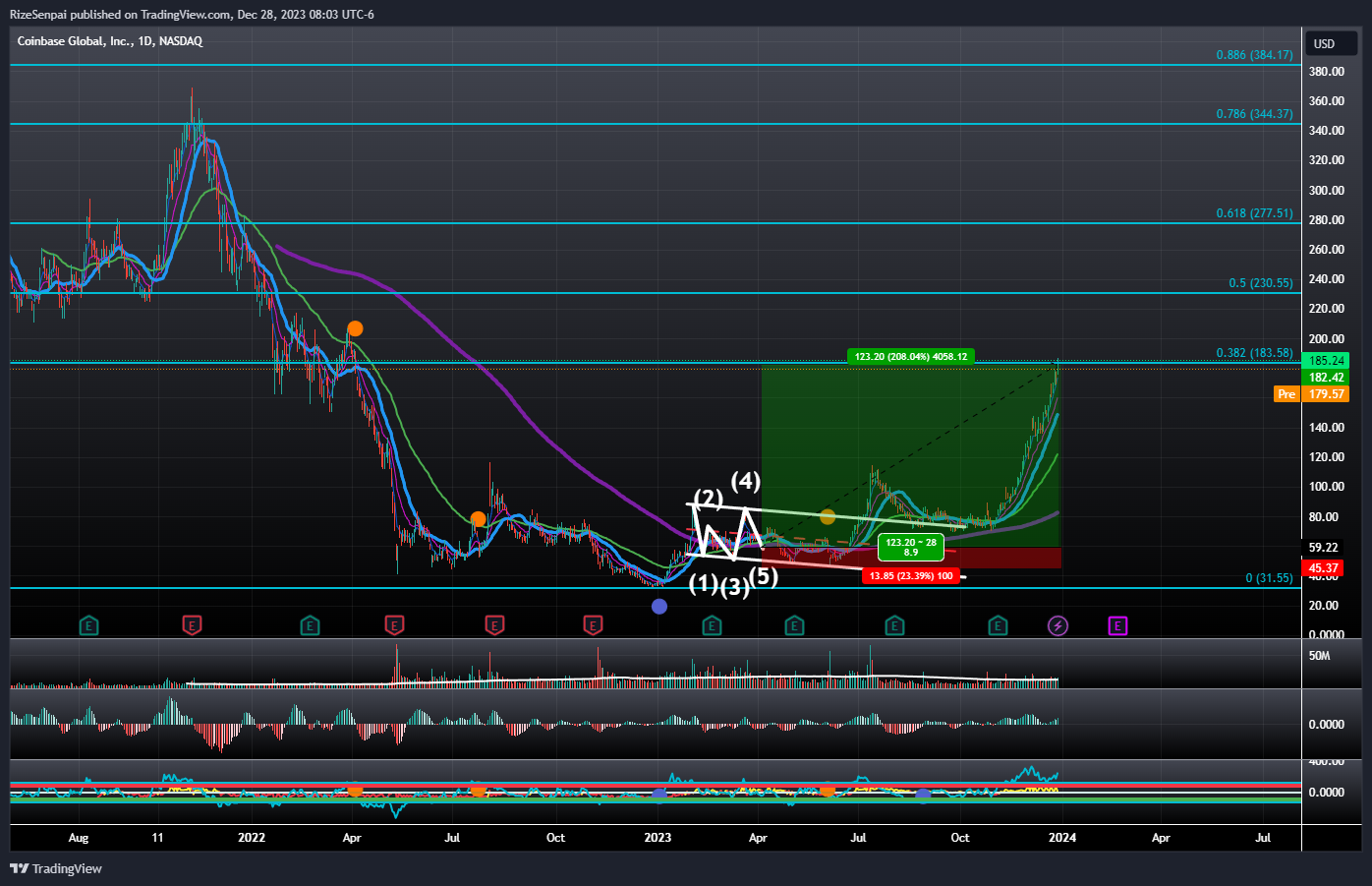Select the 0.618 (277.51) Fibonacci label
Image resolution: width=1372 pixels, height=886 pixels.
click(x=1254, y=213)
